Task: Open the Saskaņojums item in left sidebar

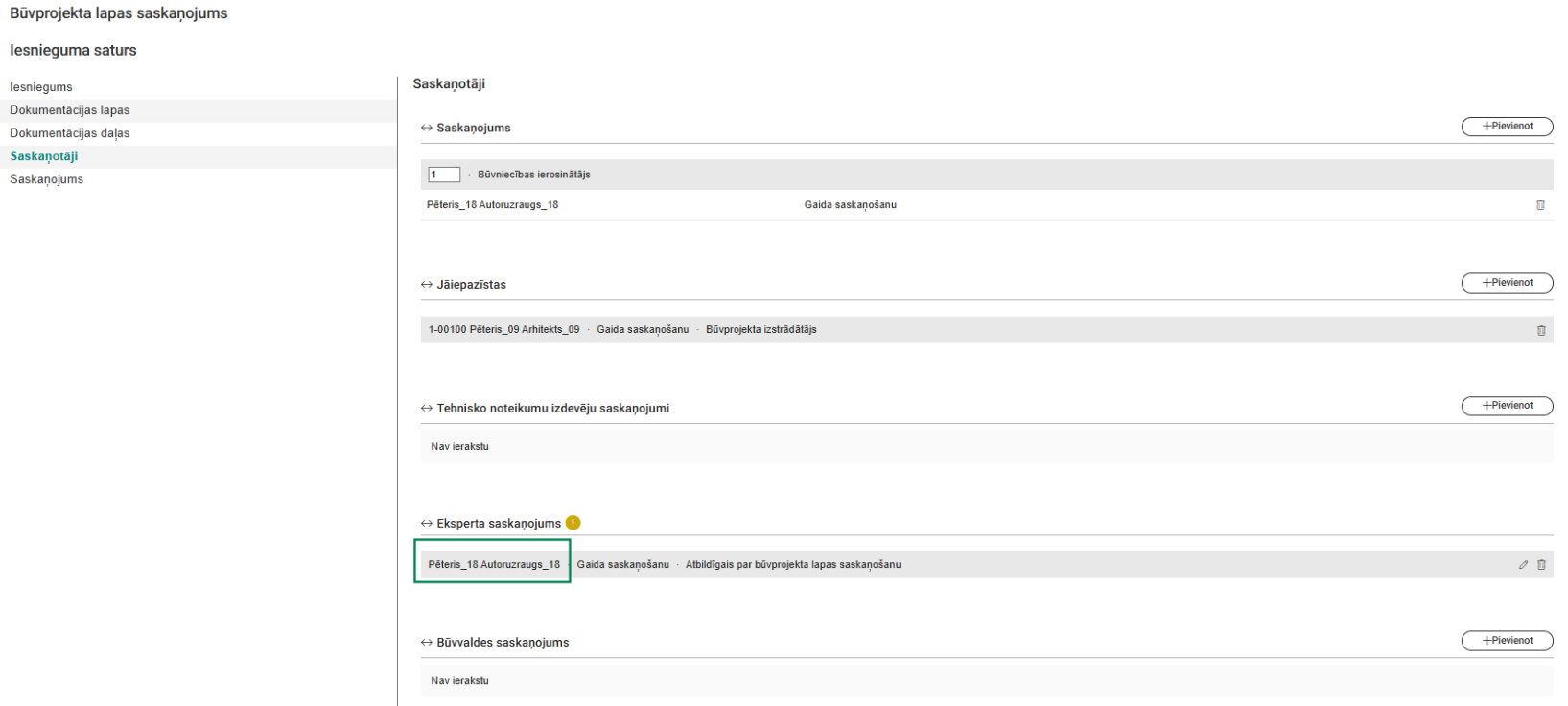Action: [47, 179]
